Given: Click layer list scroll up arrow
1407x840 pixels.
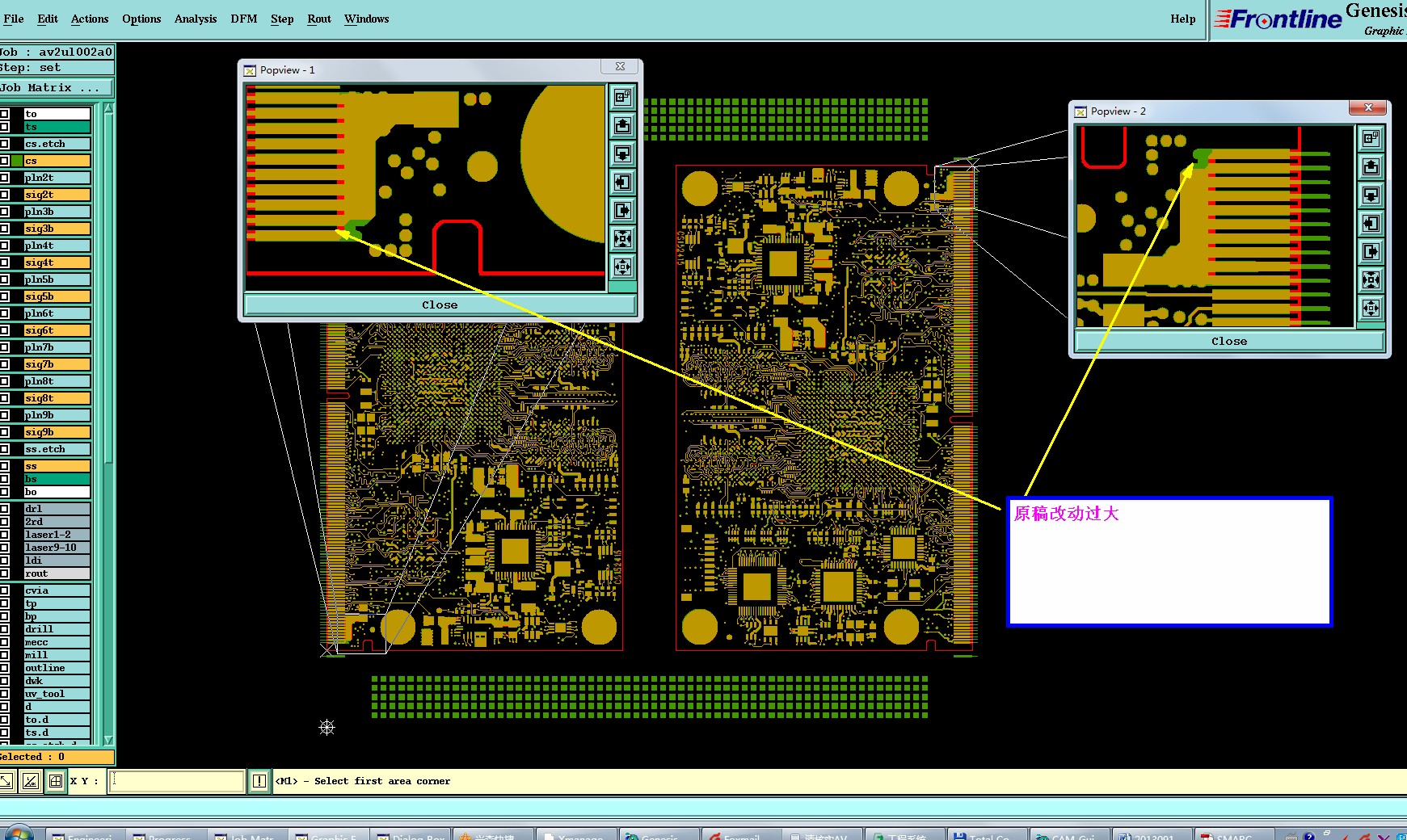Looking at the screenshot, I should 108,108.
